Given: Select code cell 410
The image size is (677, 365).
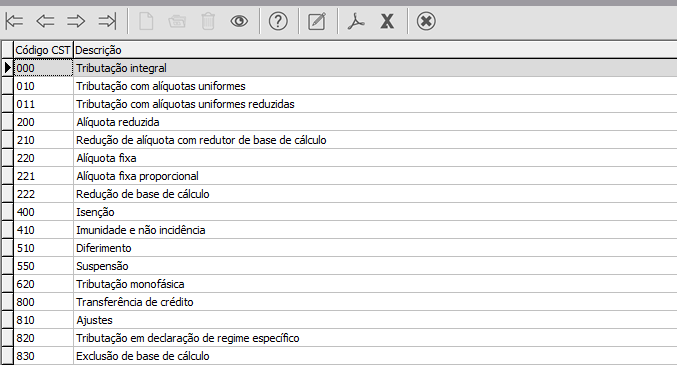Looking at the screenshot, I should 43,230.
